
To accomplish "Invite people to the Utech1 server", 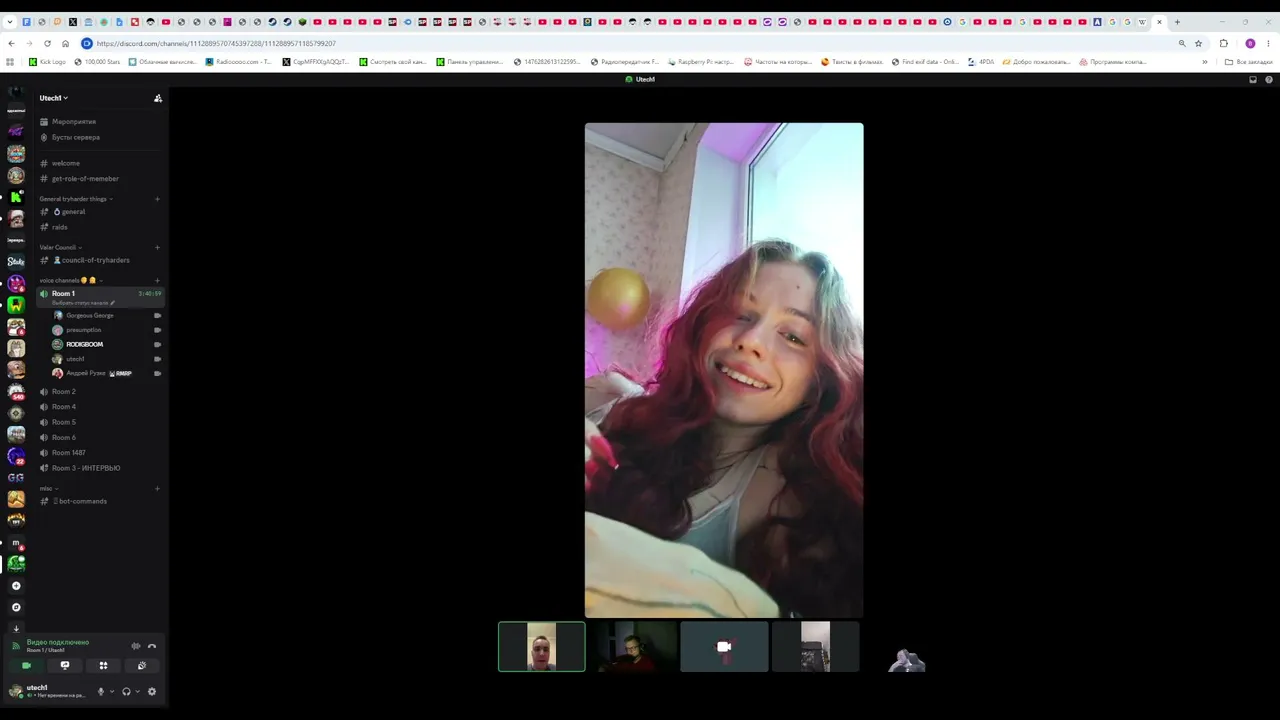I will 158,98.
